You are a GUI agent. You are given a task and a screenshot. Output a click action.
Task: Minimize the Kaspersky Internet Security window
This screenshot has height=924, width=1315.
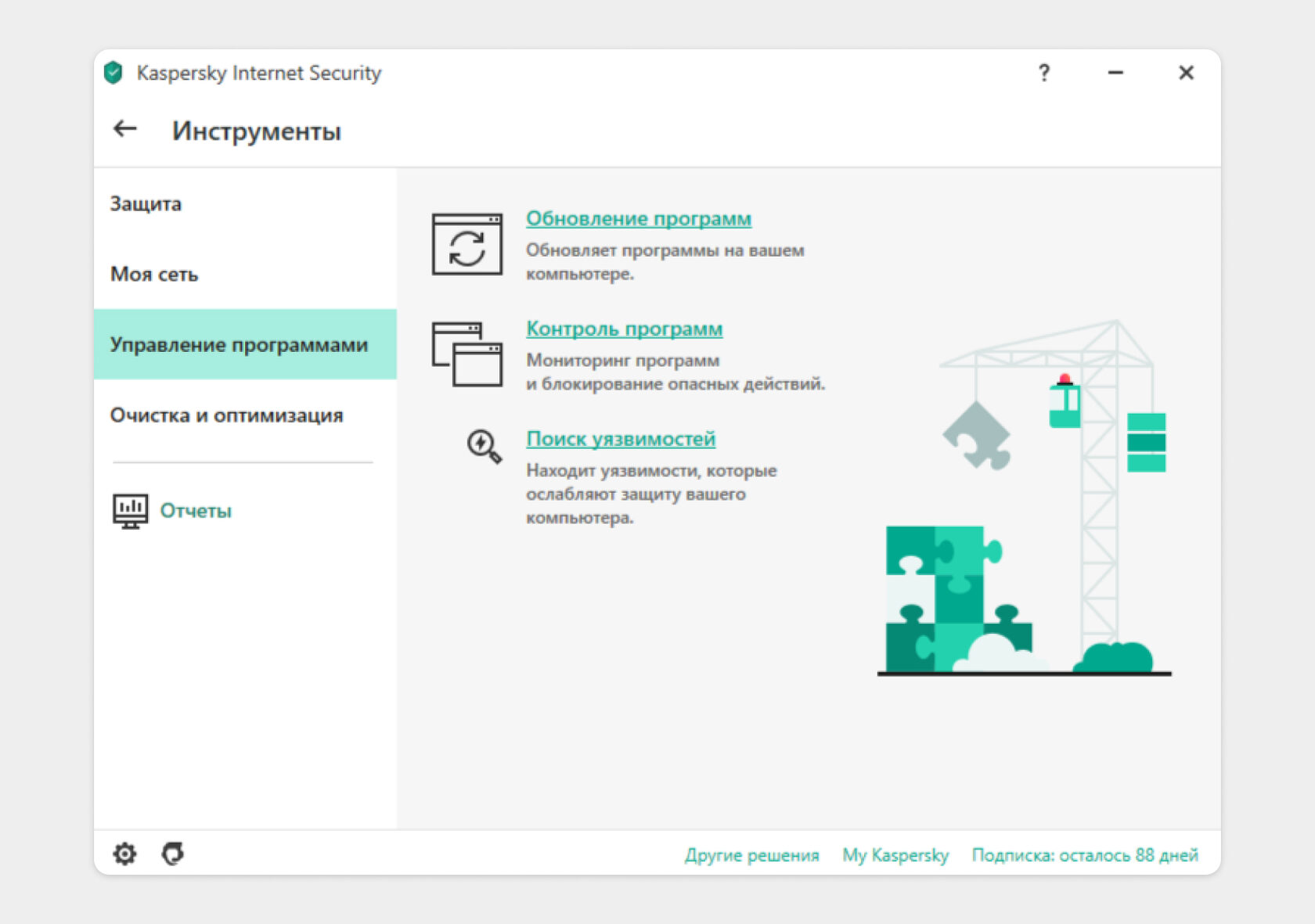(x=1115, y=73)
